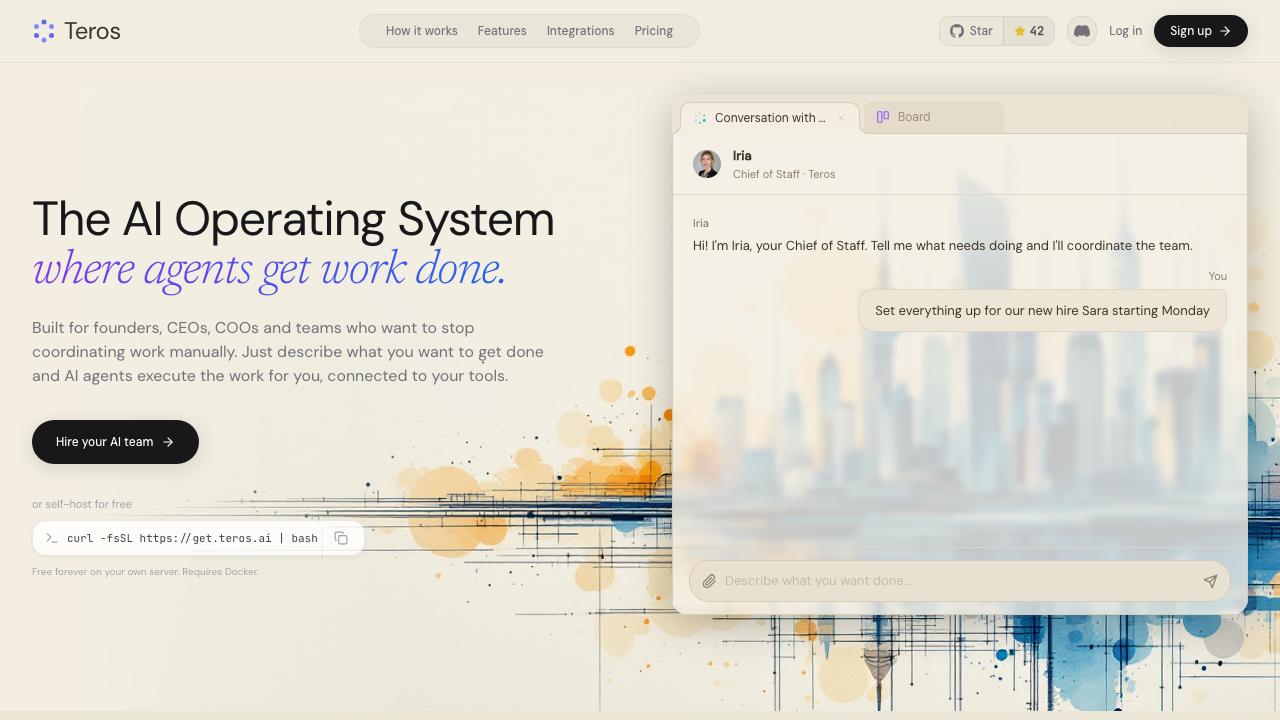Send message with paper plane icon
This screenshot has width=1280, height=720.
pos(1210,581)
